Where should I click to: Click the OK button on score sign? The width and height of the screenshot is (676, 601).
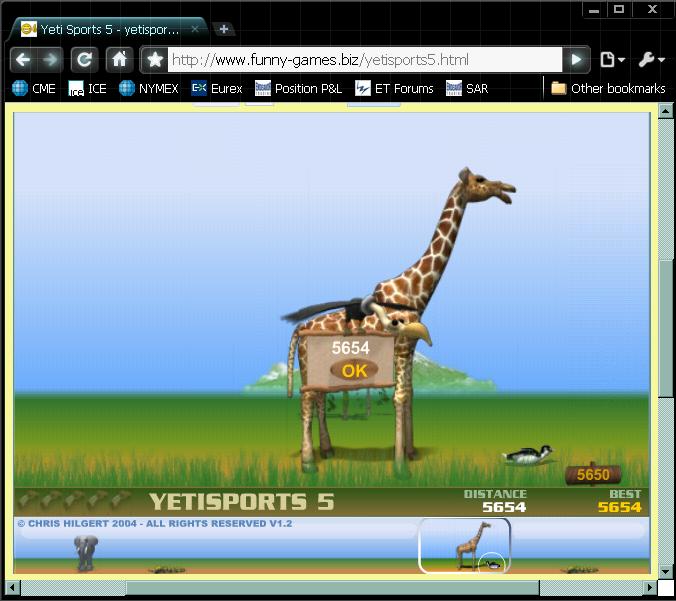click(x=354, y=370)
